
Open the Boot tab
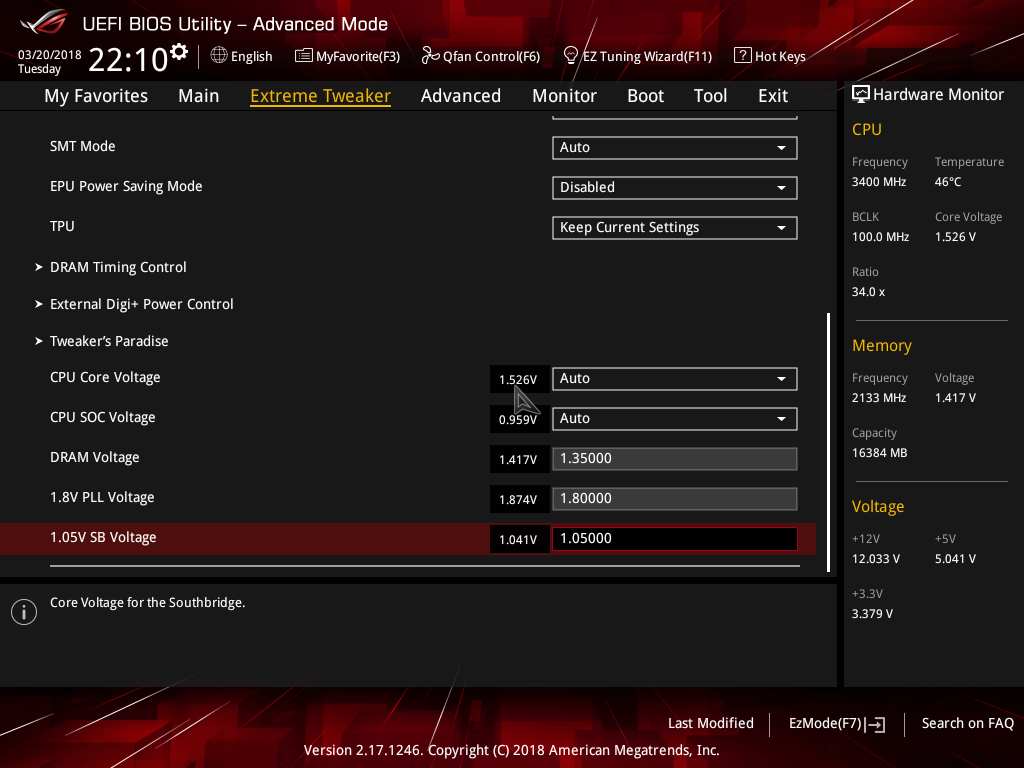[645, 96]
